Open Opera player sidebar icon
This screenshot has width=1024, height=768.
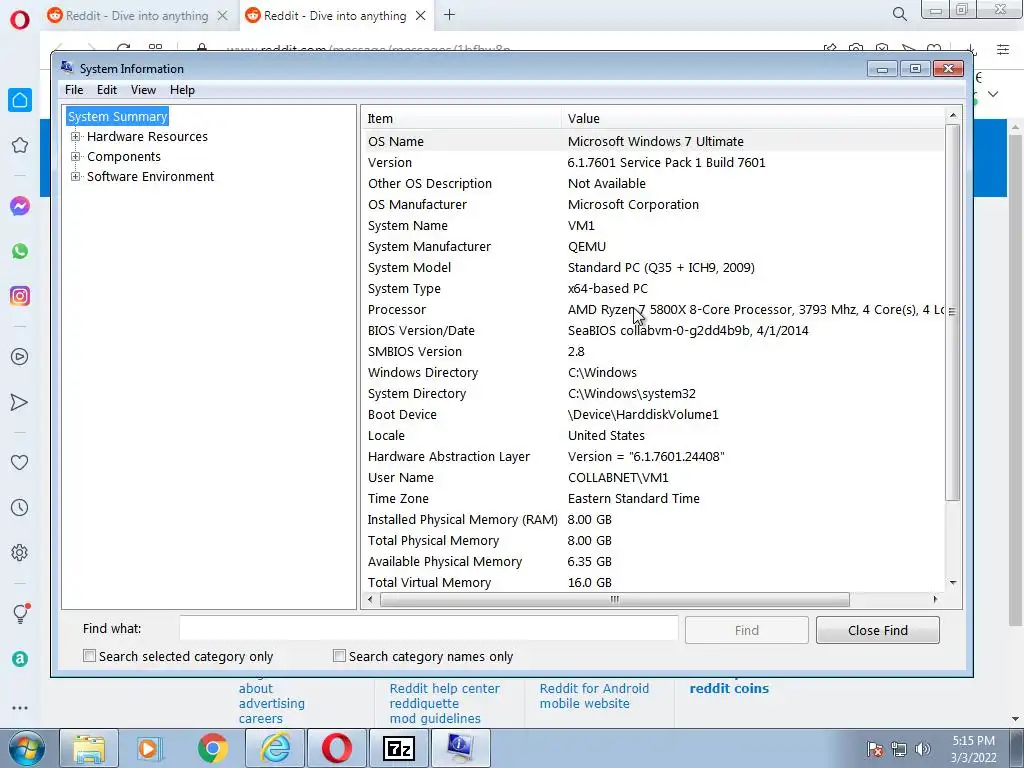point(20,357)
